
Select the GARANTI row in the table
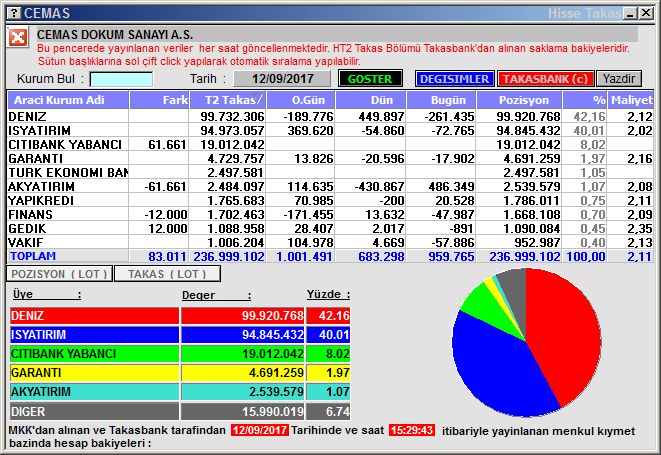click(x=330, y=159)
